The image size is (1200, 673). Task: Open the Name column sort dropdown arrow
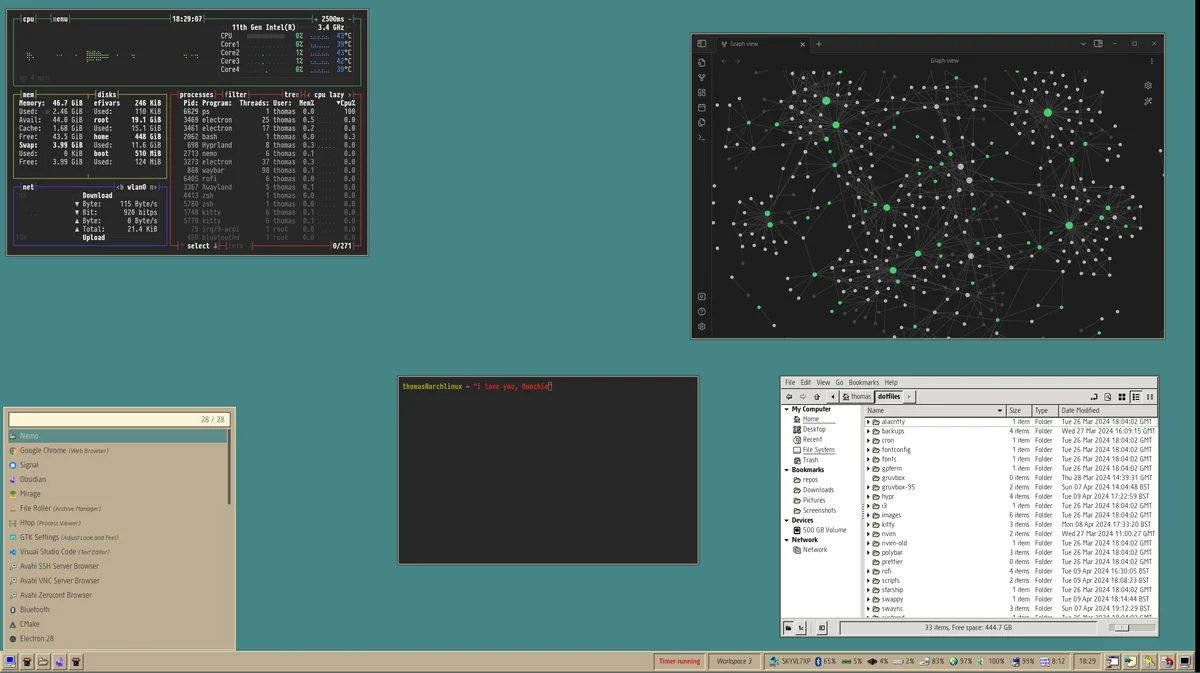pyautogui.click(x=1000, y=410)
